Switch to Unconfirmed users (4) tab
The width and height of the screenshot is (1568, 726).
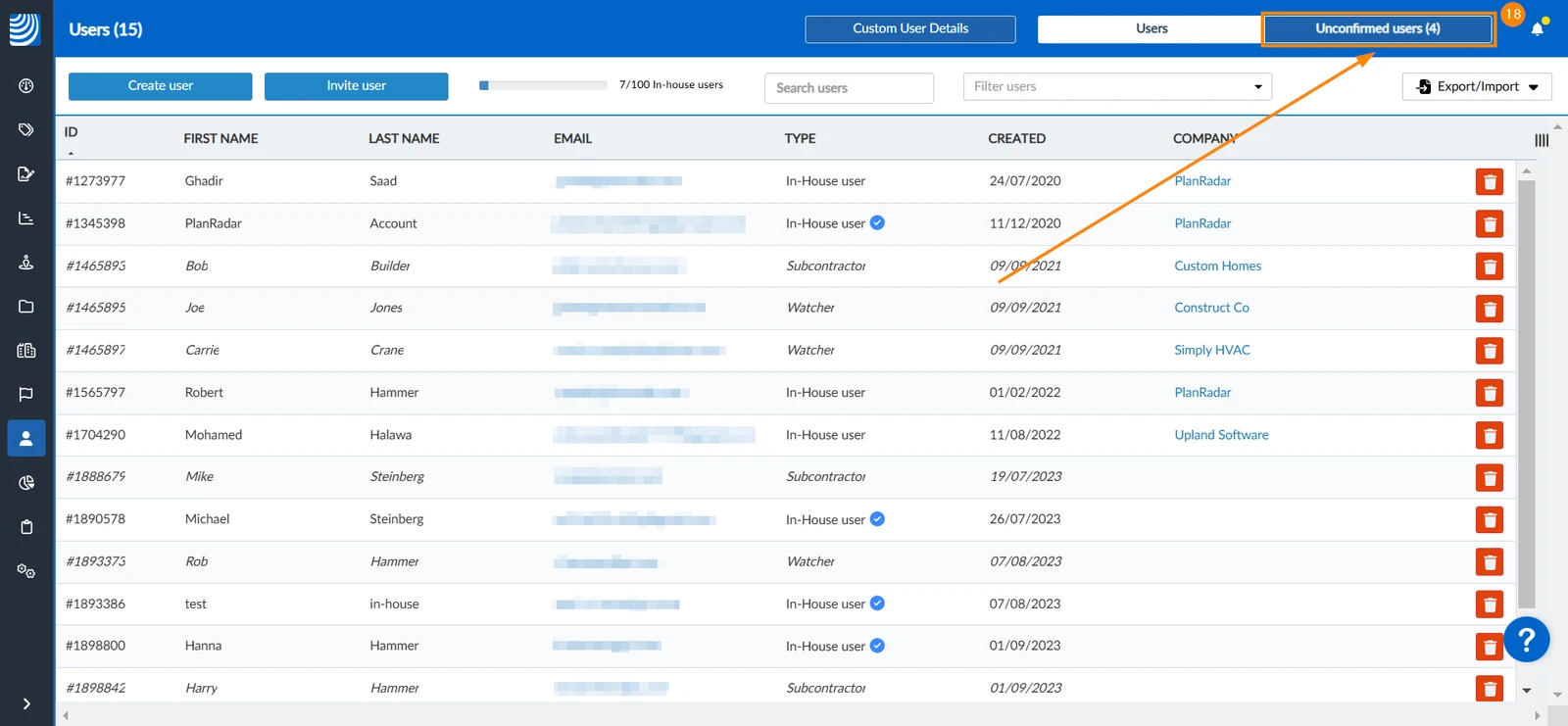(x=1378, y=28)
